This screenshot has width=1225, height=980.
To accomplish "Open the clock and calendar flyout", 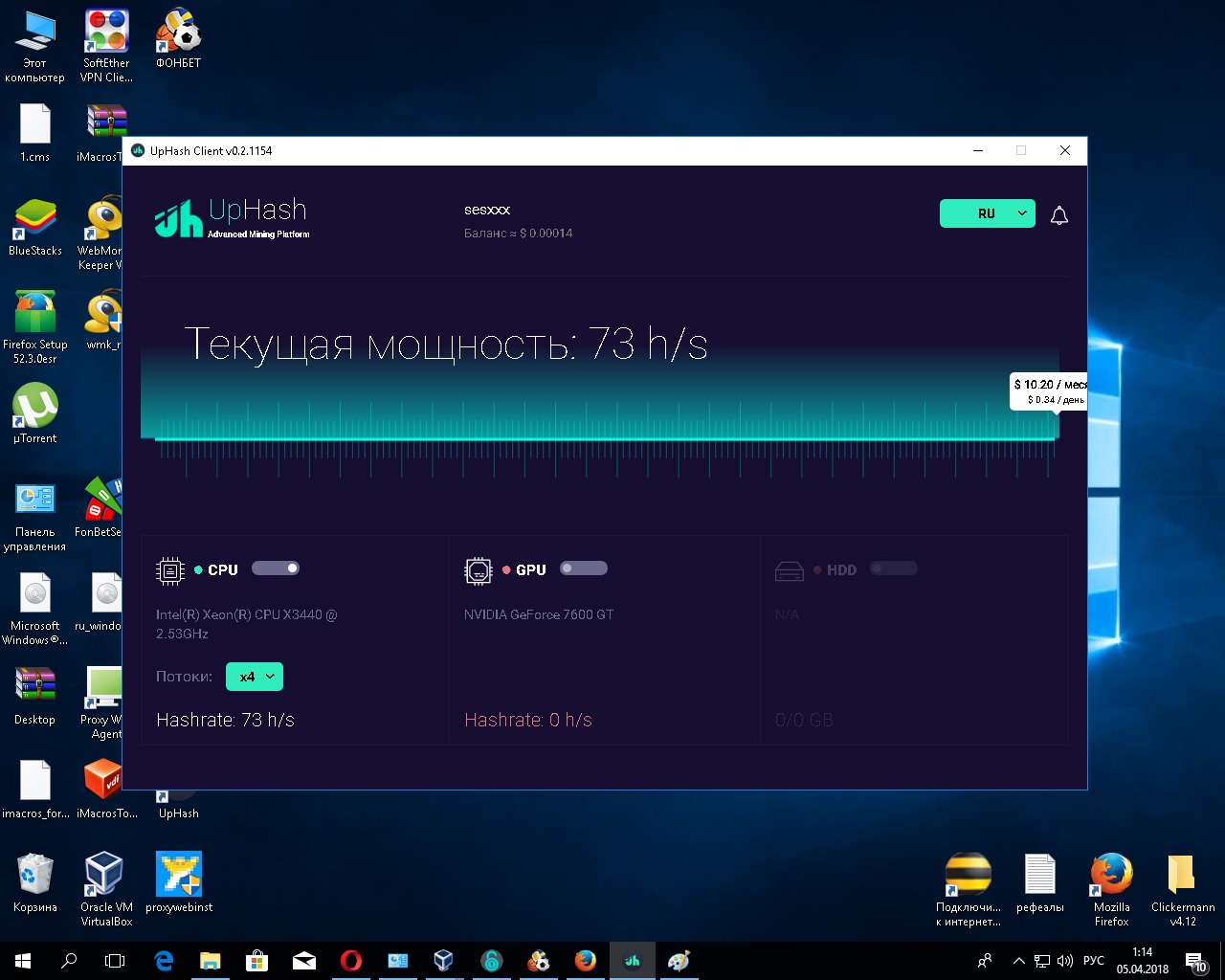I will (1143, 961).
